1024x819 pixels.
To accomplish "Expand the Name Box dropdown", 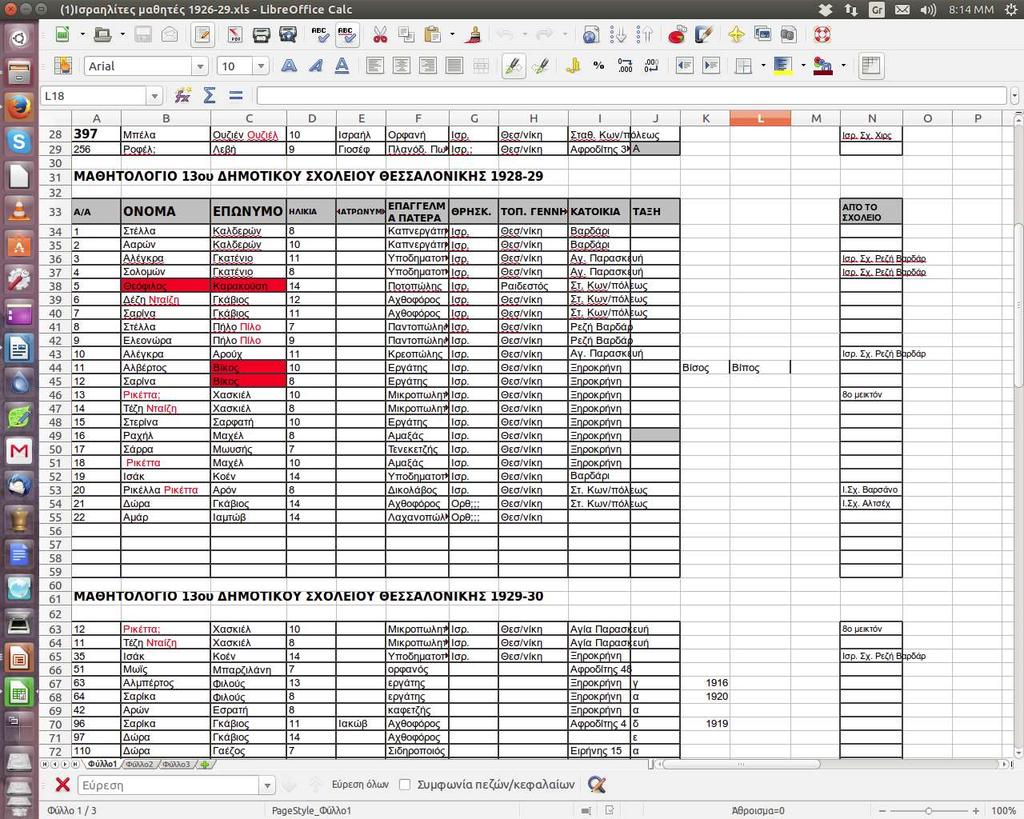I will coord(154,96).
